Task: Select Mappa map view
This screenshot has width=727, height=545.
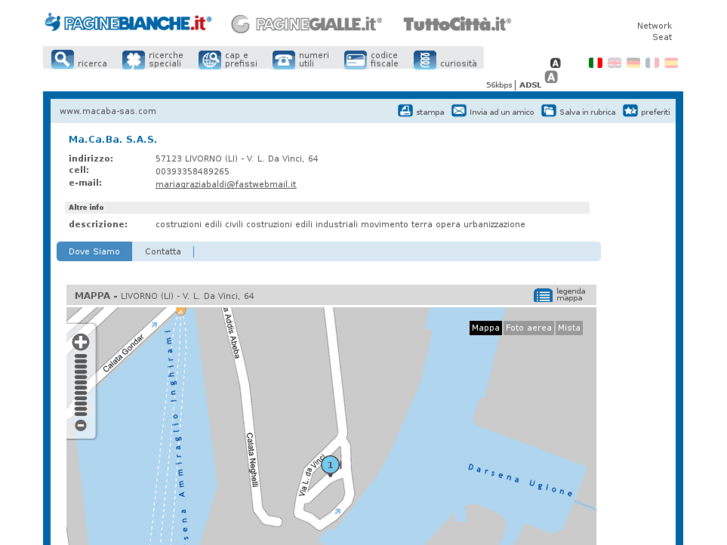Action: 485,328
